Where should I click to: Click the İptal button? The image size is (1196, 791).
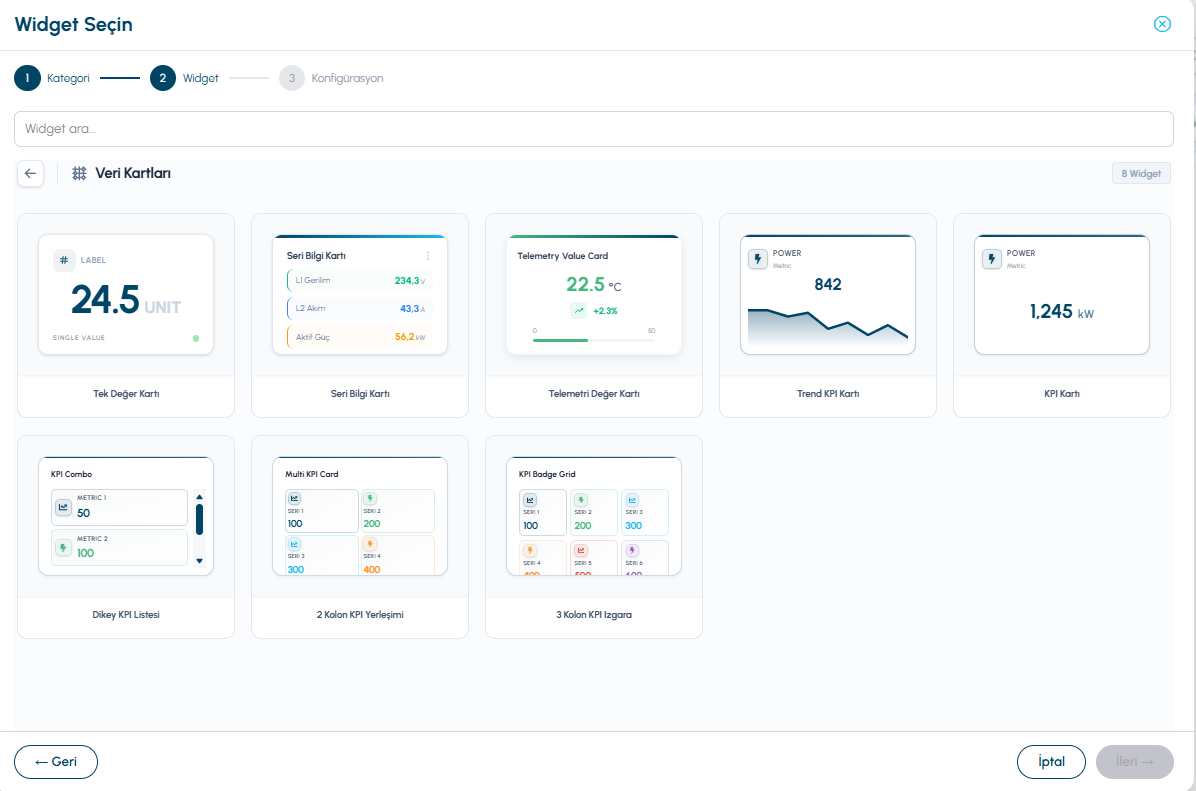click(x=1051, y=762)
